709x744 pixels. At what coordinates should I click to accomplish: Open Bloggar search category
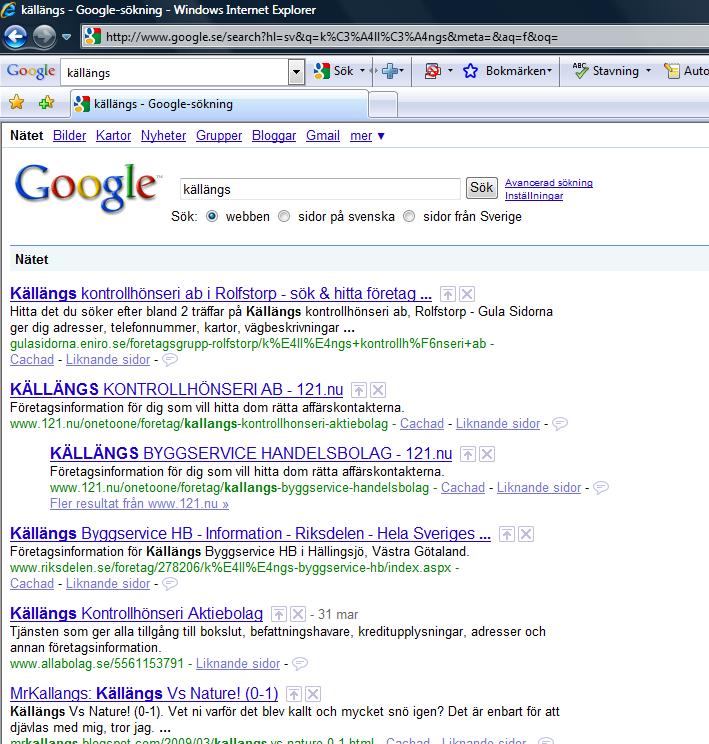pyautogui.click(x=274, y=136)
